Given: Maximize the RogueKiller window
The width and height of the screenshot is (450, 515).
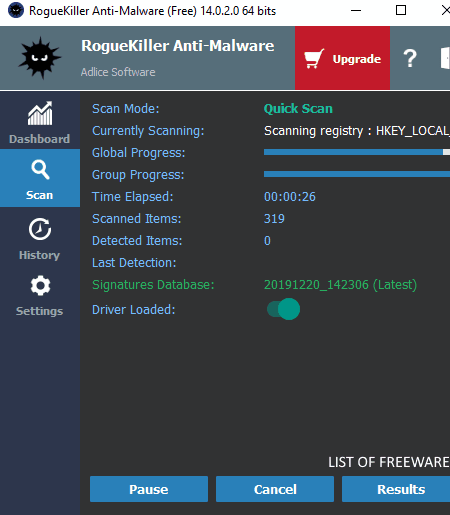Looking at the screenshot, I should point(401,11).
